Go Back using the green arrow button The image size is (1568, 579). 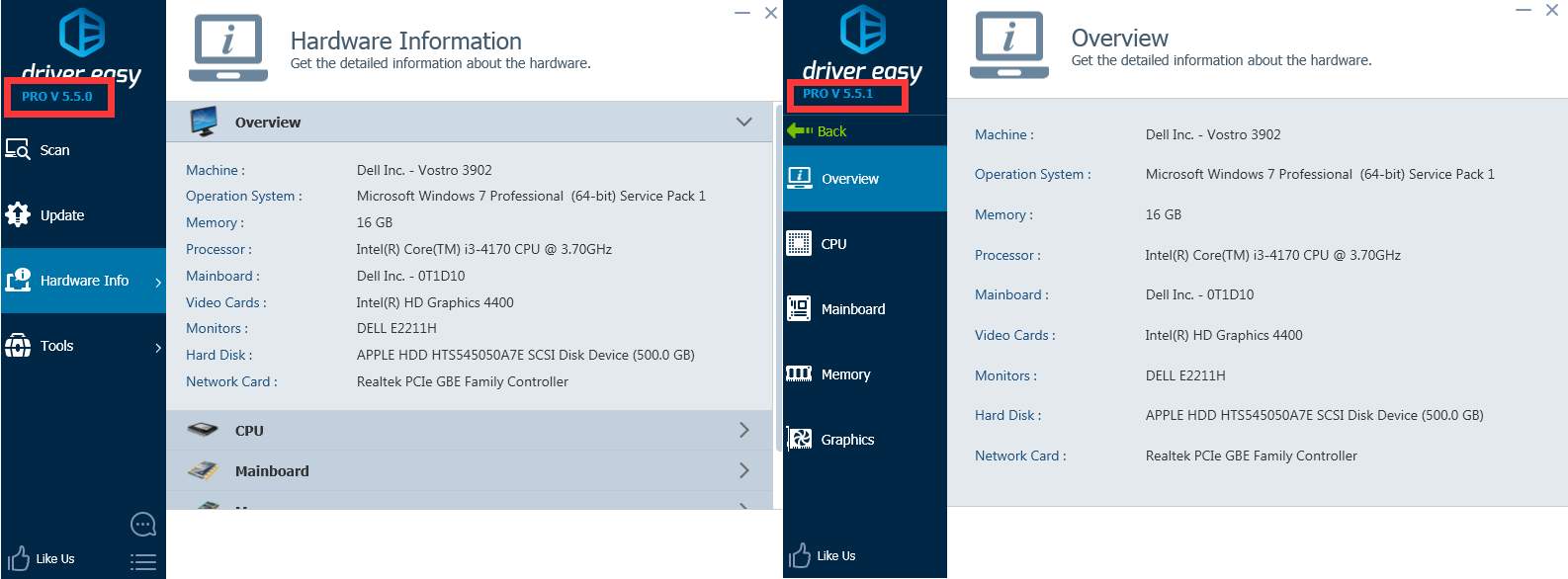pyautogui.click(x=817, y=131)
